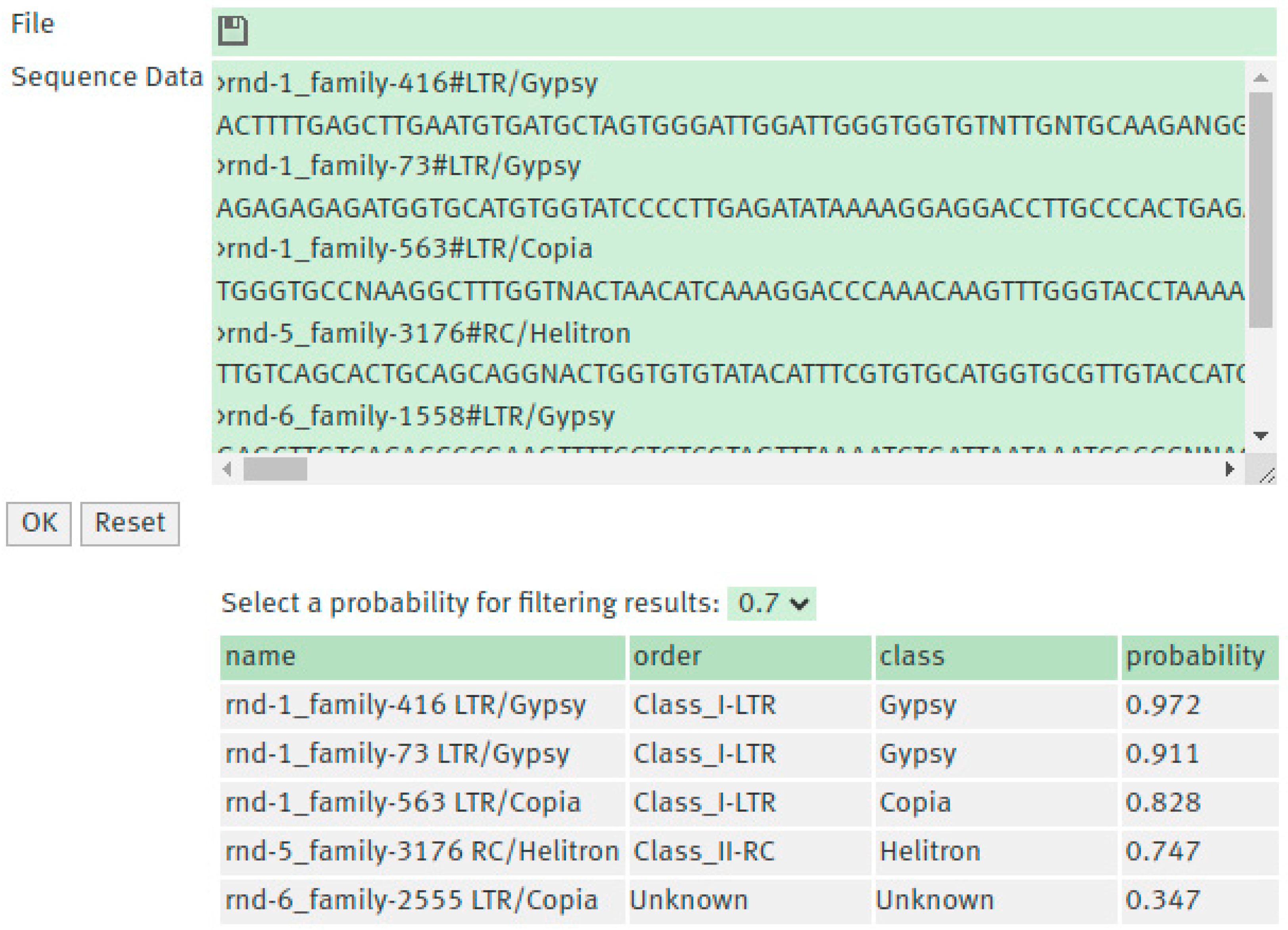Open the probability filter dropdown showing 0.7

(x=771, y=603)
